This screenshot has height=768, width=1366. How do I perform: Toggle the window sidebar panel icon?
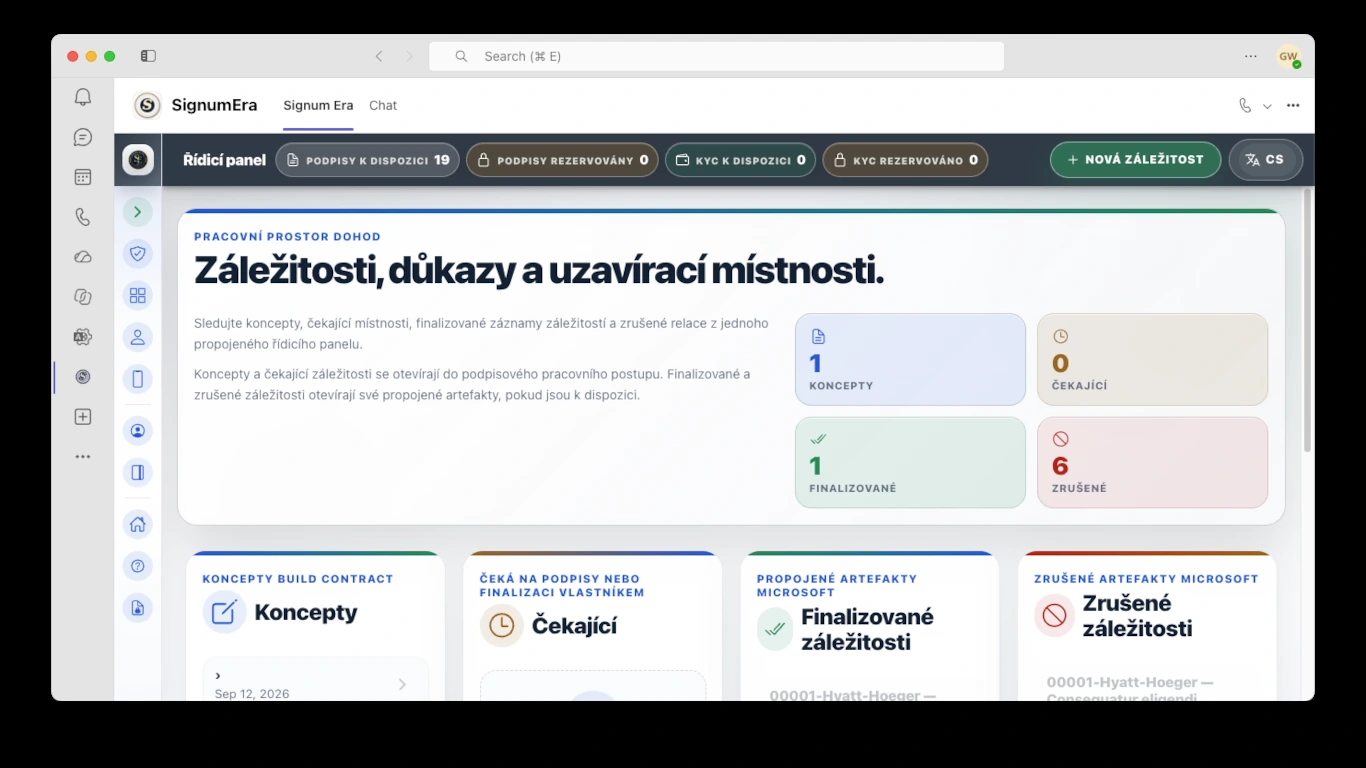click(x=148, y=56)
